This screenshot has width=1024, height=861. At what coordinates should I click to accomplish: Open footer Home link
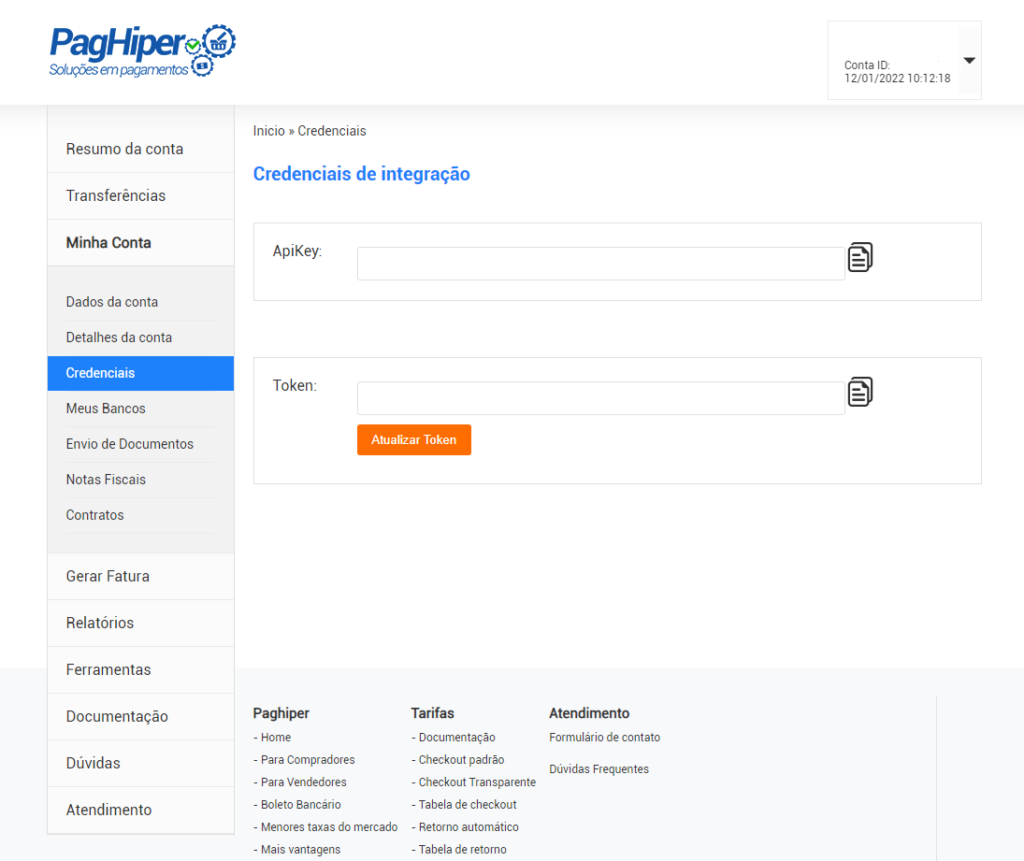click(x=276, y=737)
